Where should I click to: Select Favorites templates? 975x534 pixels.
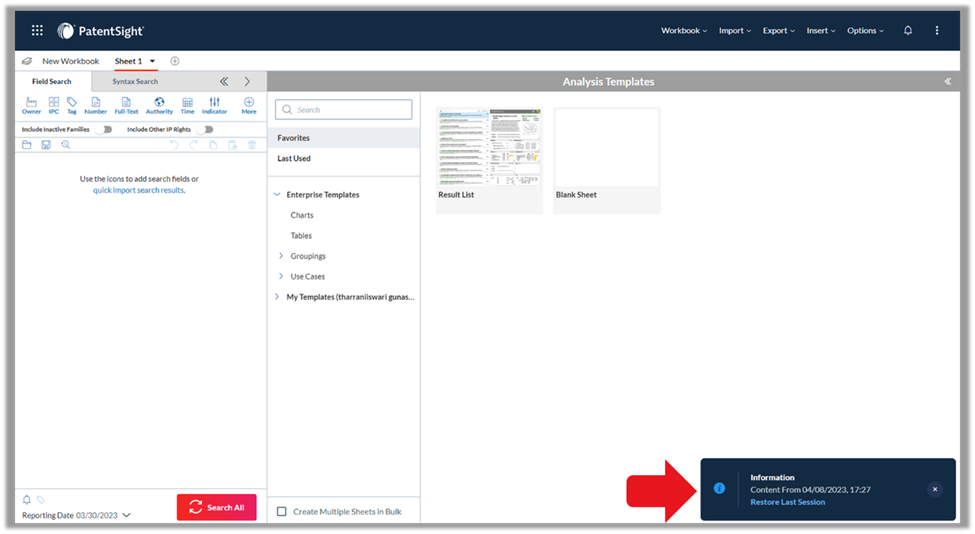tap(344, 138)
